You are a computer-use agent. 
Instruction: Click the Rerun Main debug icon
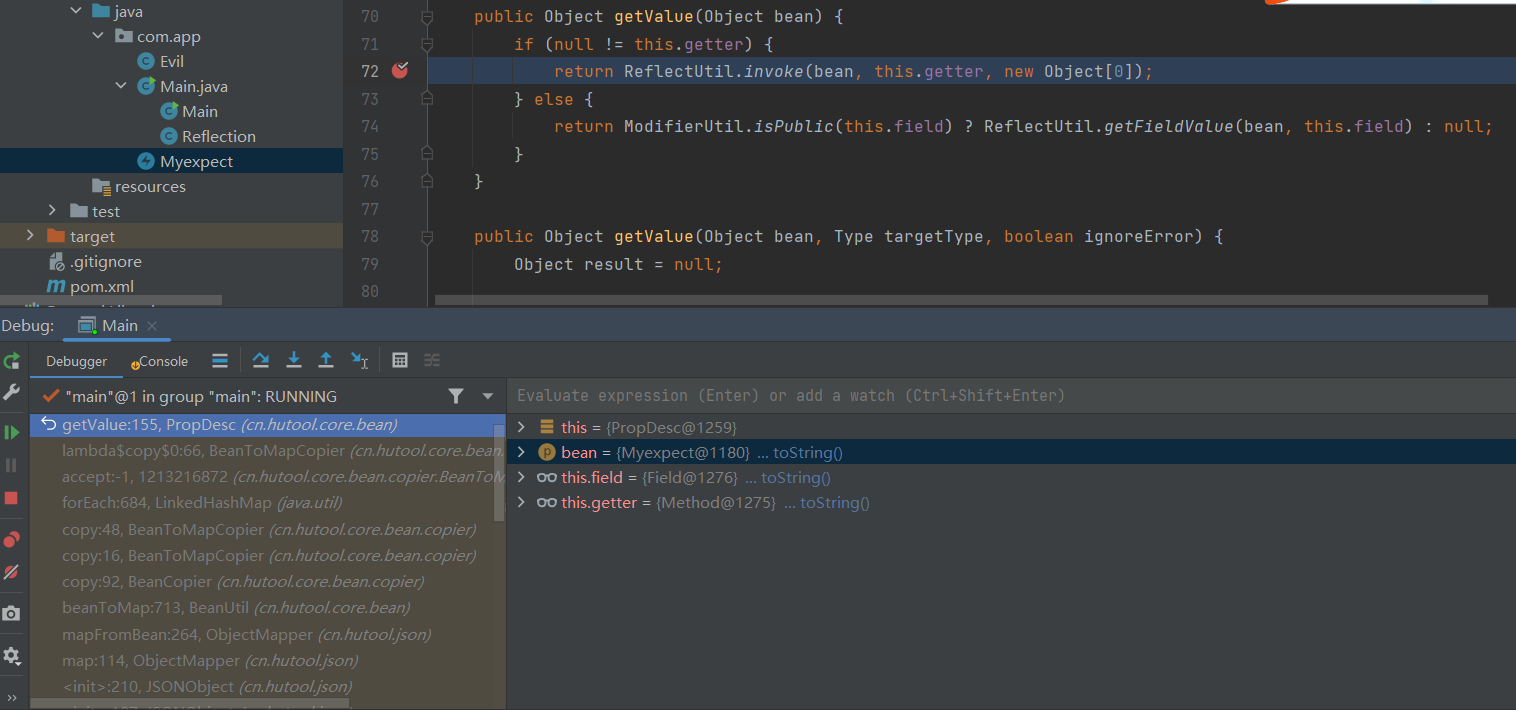11,361
